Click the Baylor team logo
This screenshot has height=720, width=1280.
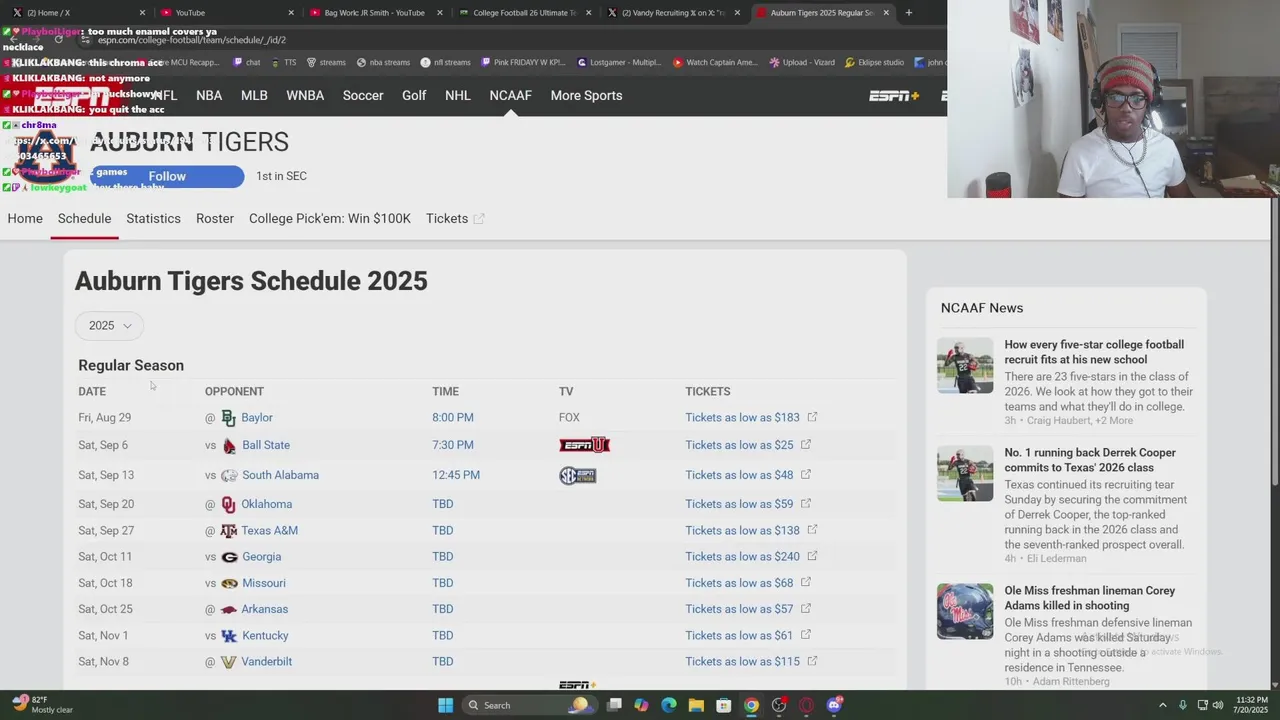(228, 418)
